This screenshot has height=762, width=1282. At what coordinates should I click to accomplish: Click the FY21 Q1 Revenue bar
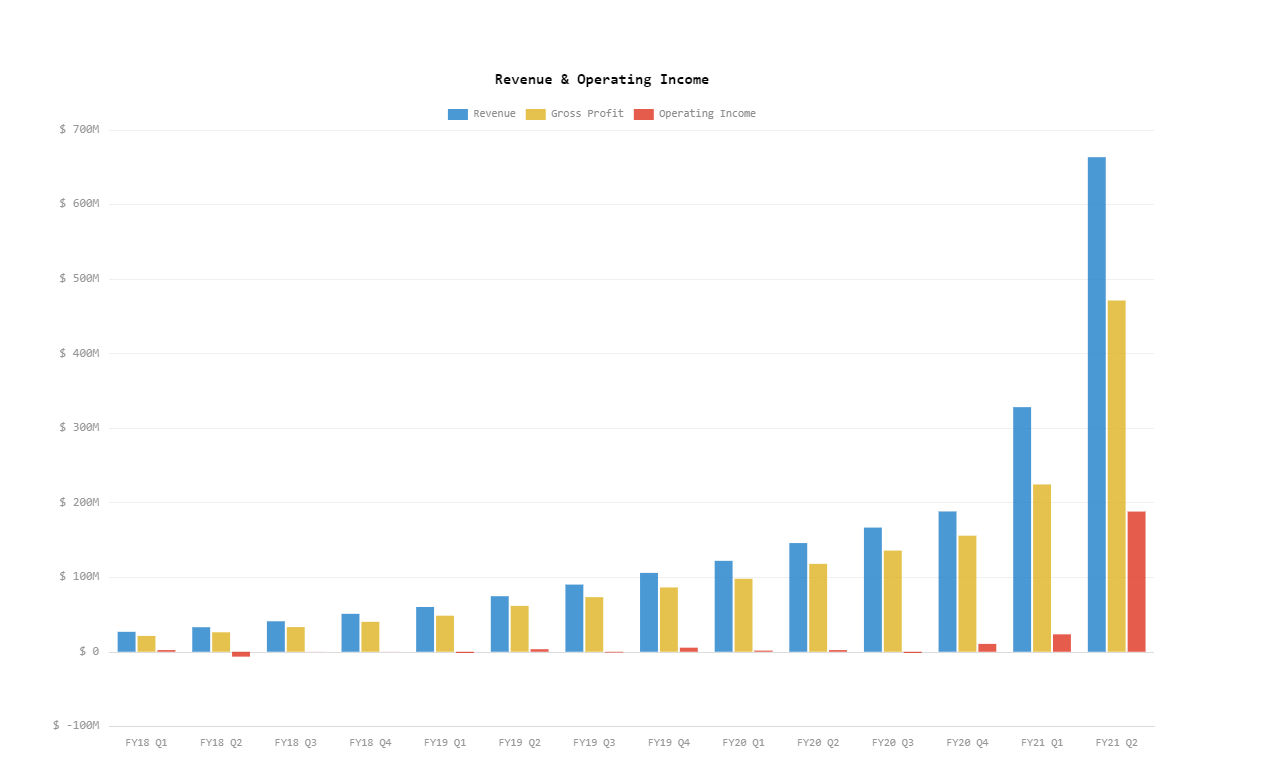pos(1022,529)
